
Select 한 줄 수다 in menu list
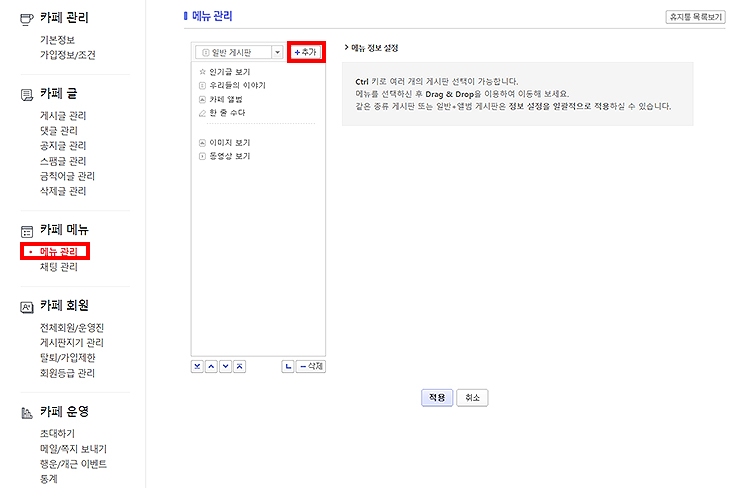[227, 113]
